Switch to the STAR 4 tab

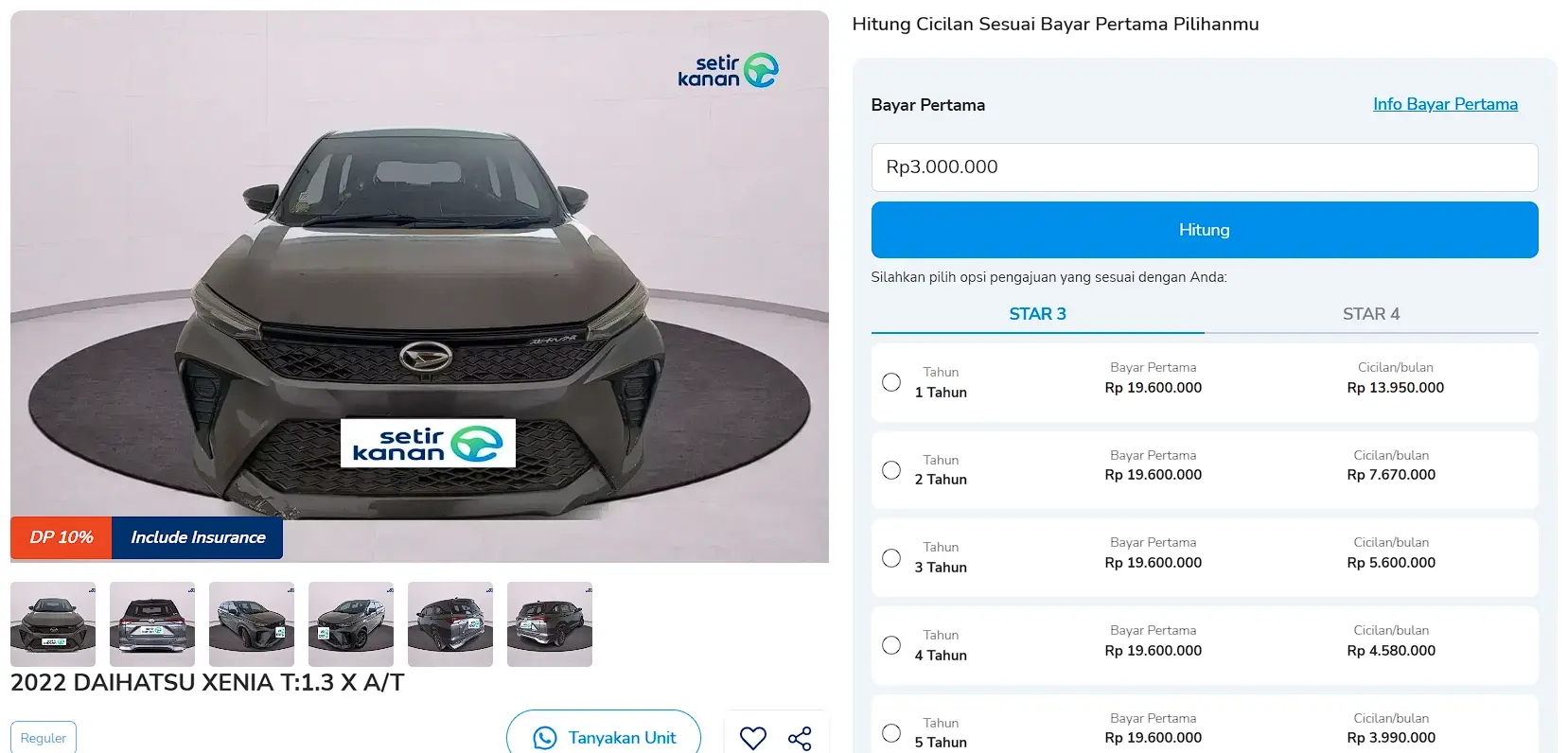[1371, 314]
